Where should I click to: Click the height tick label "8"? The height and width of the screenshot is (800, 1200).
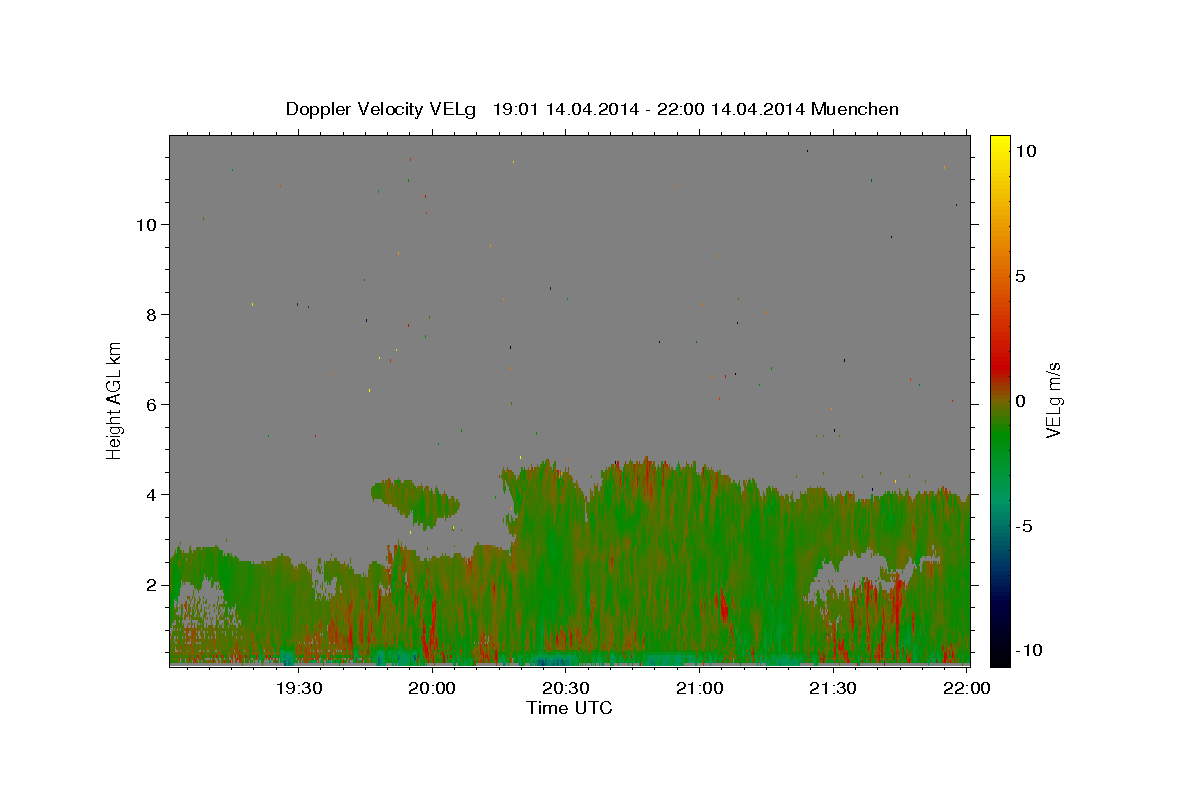click(x=151, y=315)
